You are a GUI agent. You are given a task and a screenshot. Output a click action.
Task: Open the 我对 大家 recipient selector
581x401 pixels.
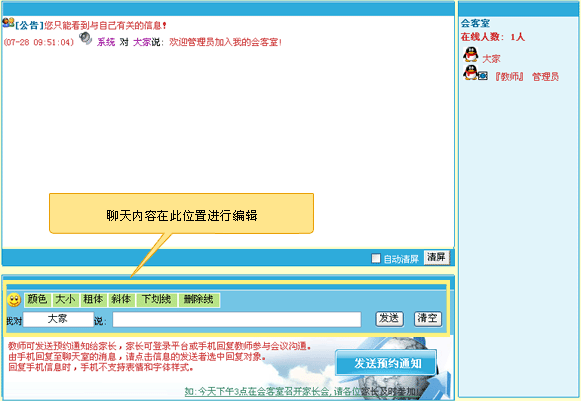[x=58, y=319]
